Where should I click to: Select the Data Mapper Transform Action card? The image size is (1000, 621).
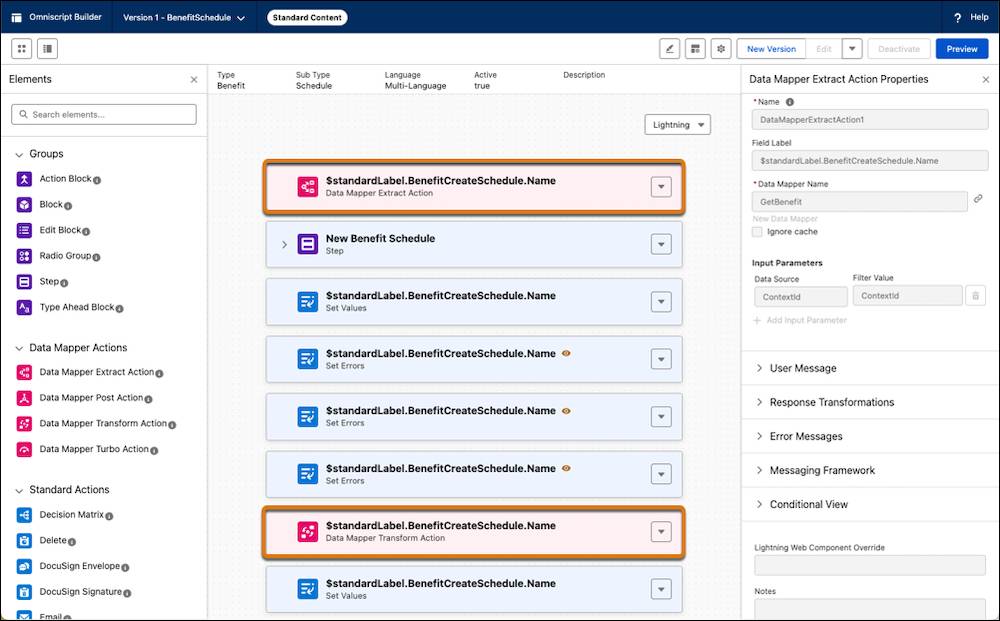click(474, 532)
